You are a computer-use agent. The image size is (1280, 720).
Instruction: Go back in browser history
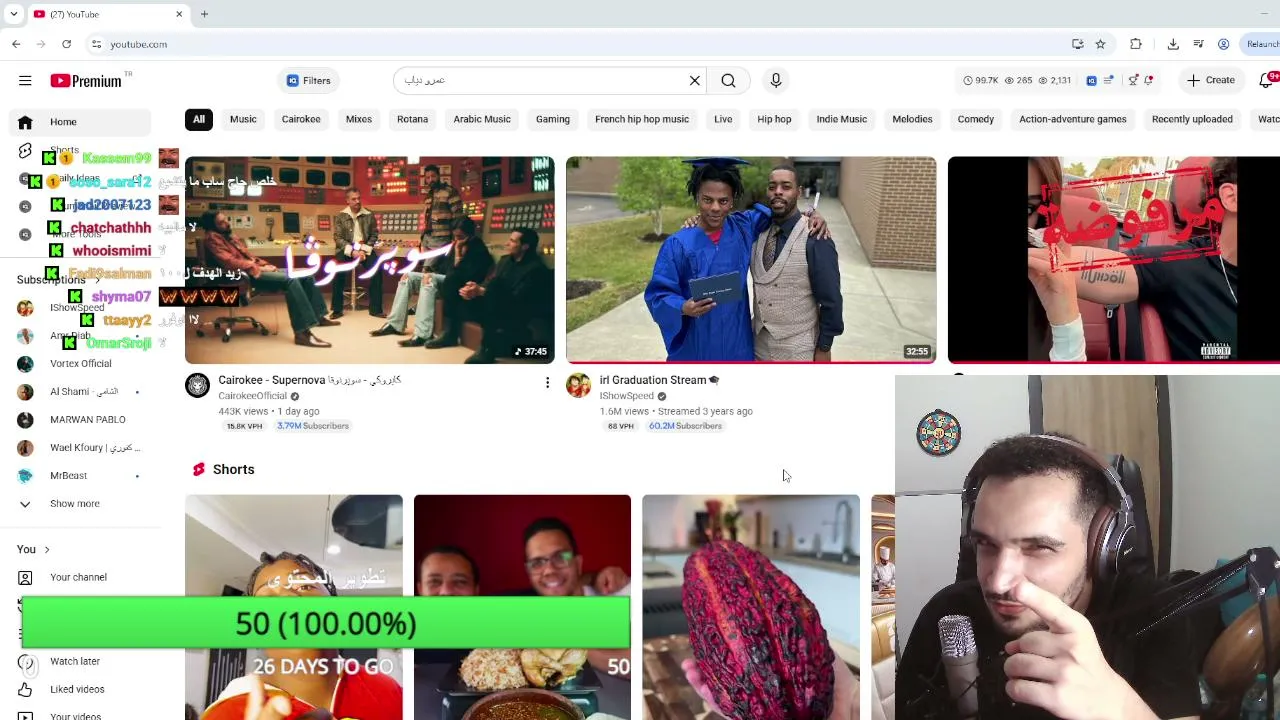coord(16,44)
